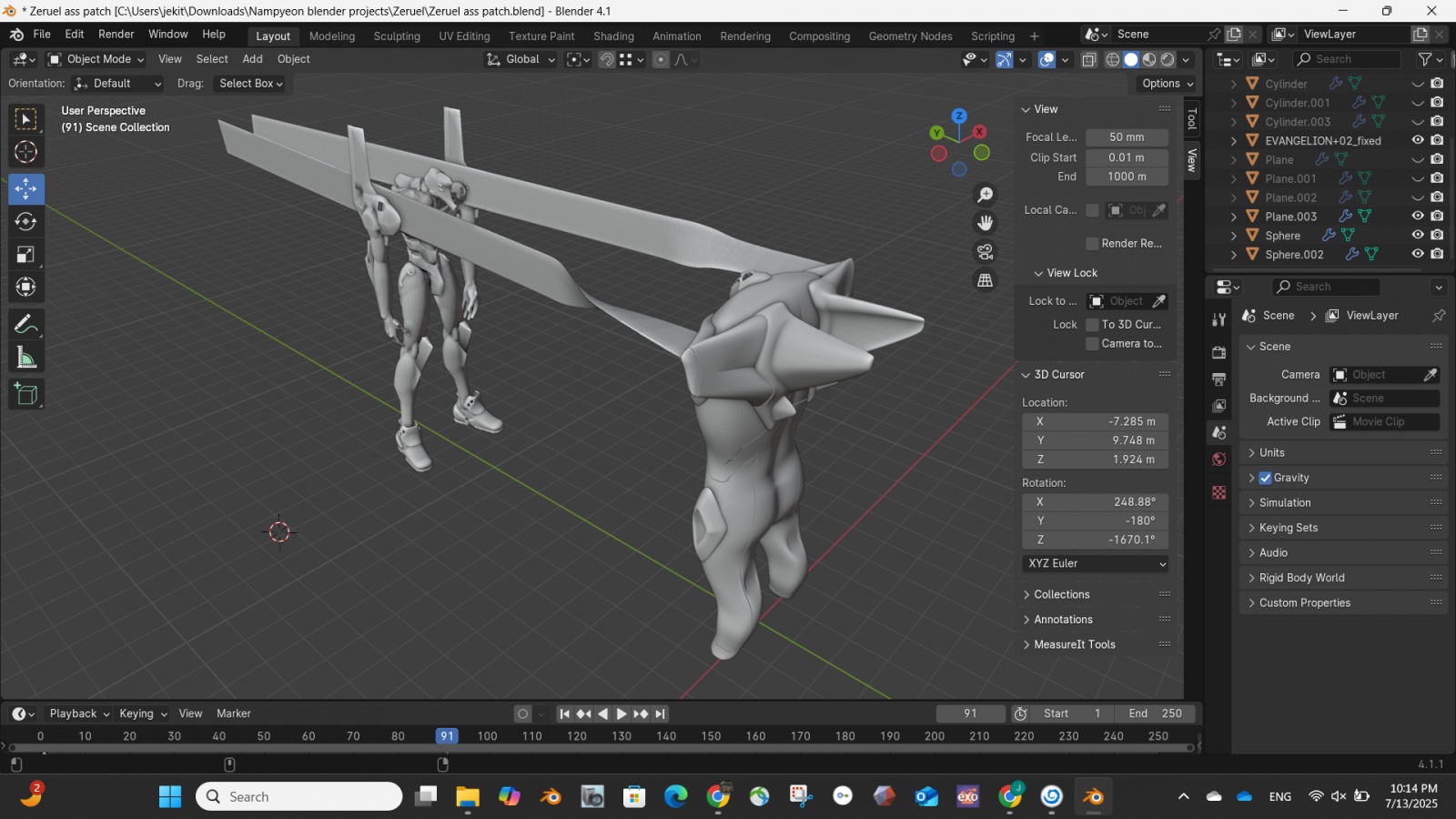
Task: Click frame 150 on the timeline
Action: point(711,736)
